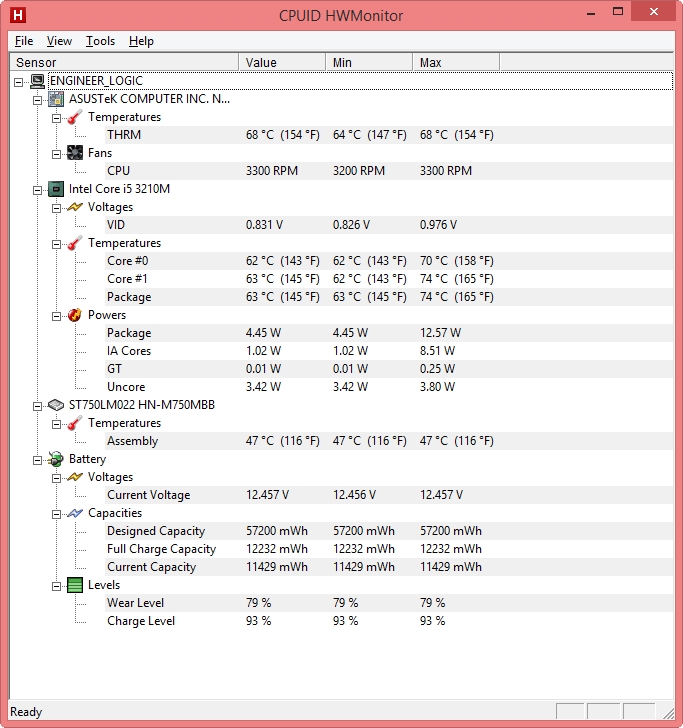Collapse the Intel Core i5 3210M node
This screenshot has width=683, height=728.
coord(38,189)
